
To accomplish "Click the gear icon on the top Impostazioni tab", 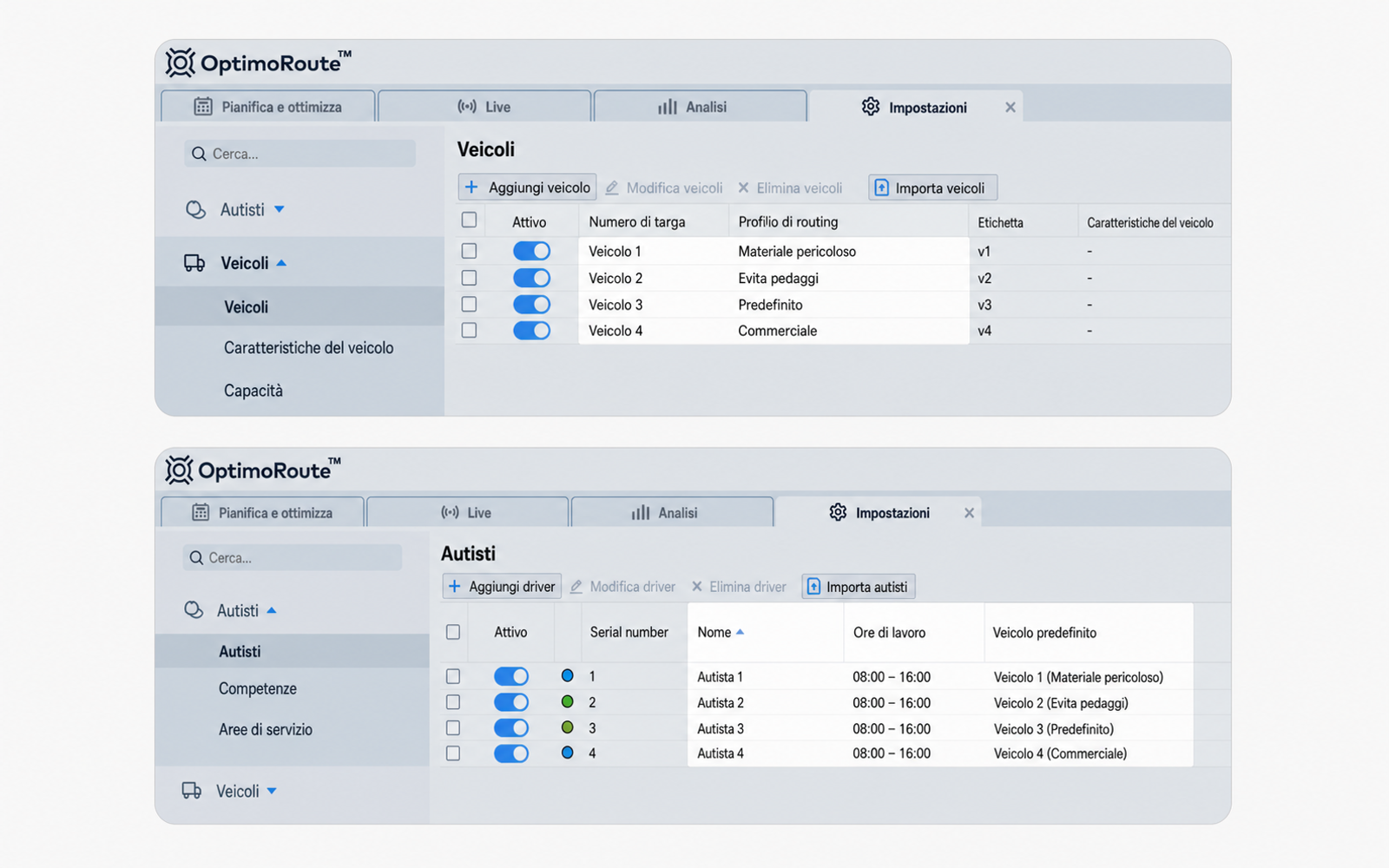I will pyautogui.click(x=871, y=107).
